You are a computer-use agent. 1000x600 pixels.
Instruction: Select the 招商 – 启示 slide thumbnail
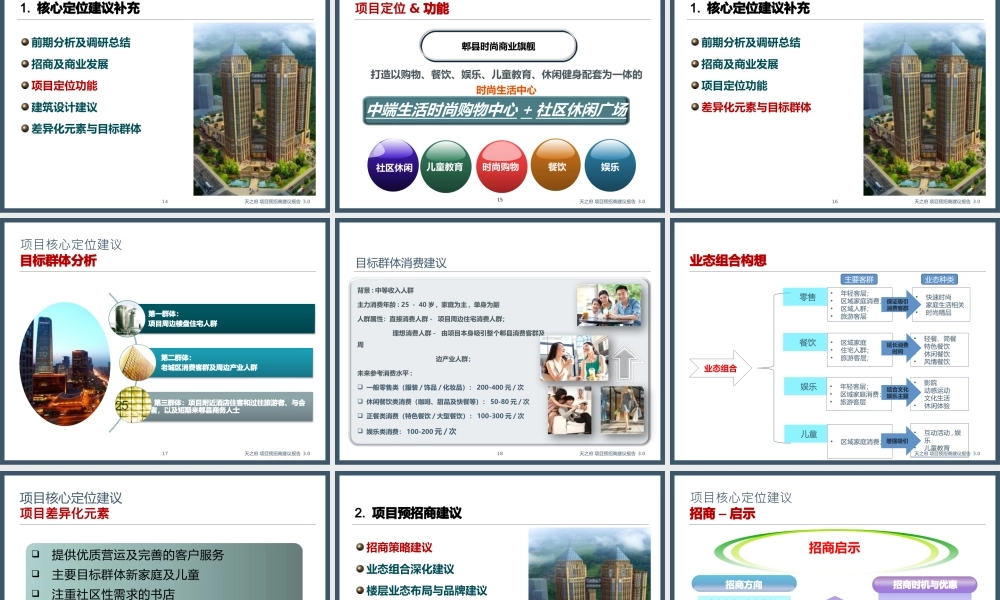click(x=835, y=537)
